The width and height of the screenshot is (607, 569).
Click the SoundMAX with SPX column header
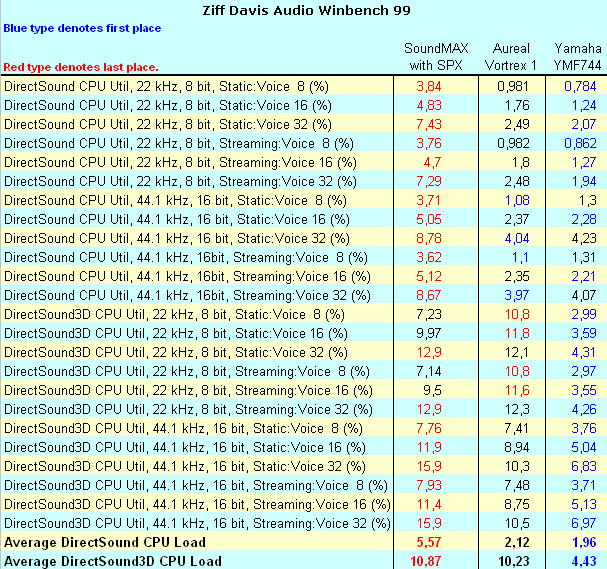(x=436, y=57)
